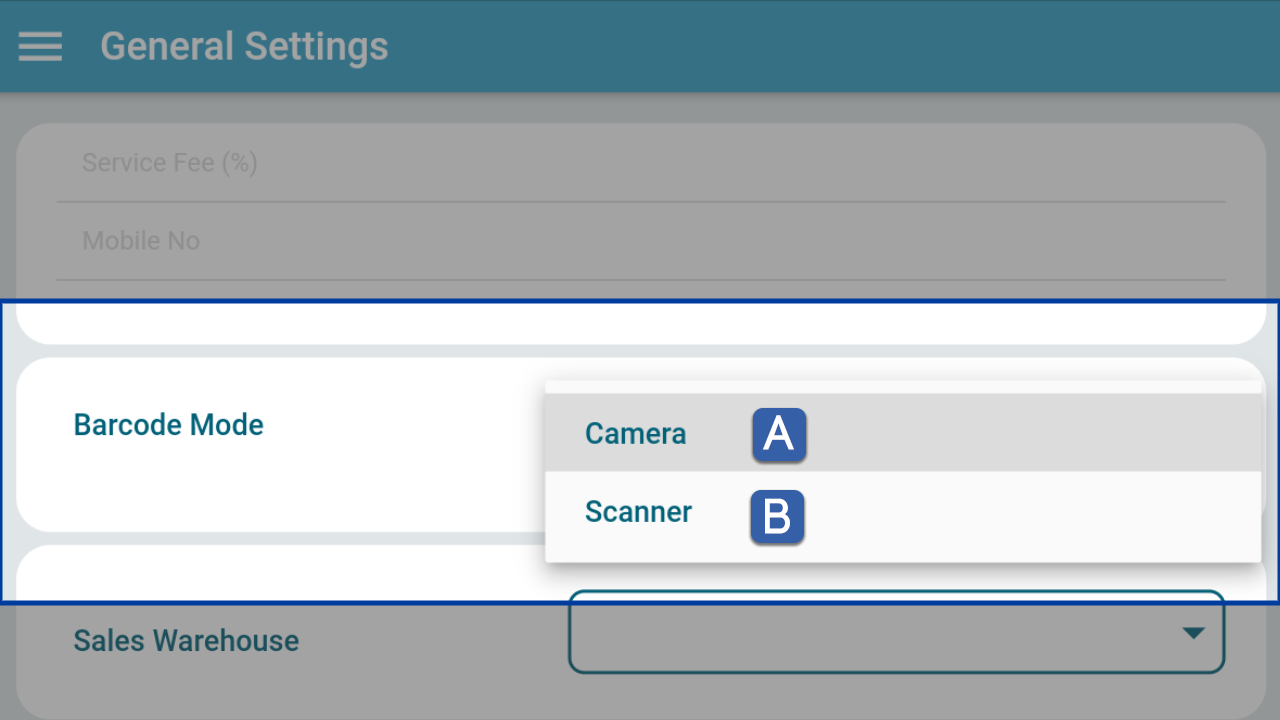
Task: Select Camera as barcode mode
Action: 902,433
